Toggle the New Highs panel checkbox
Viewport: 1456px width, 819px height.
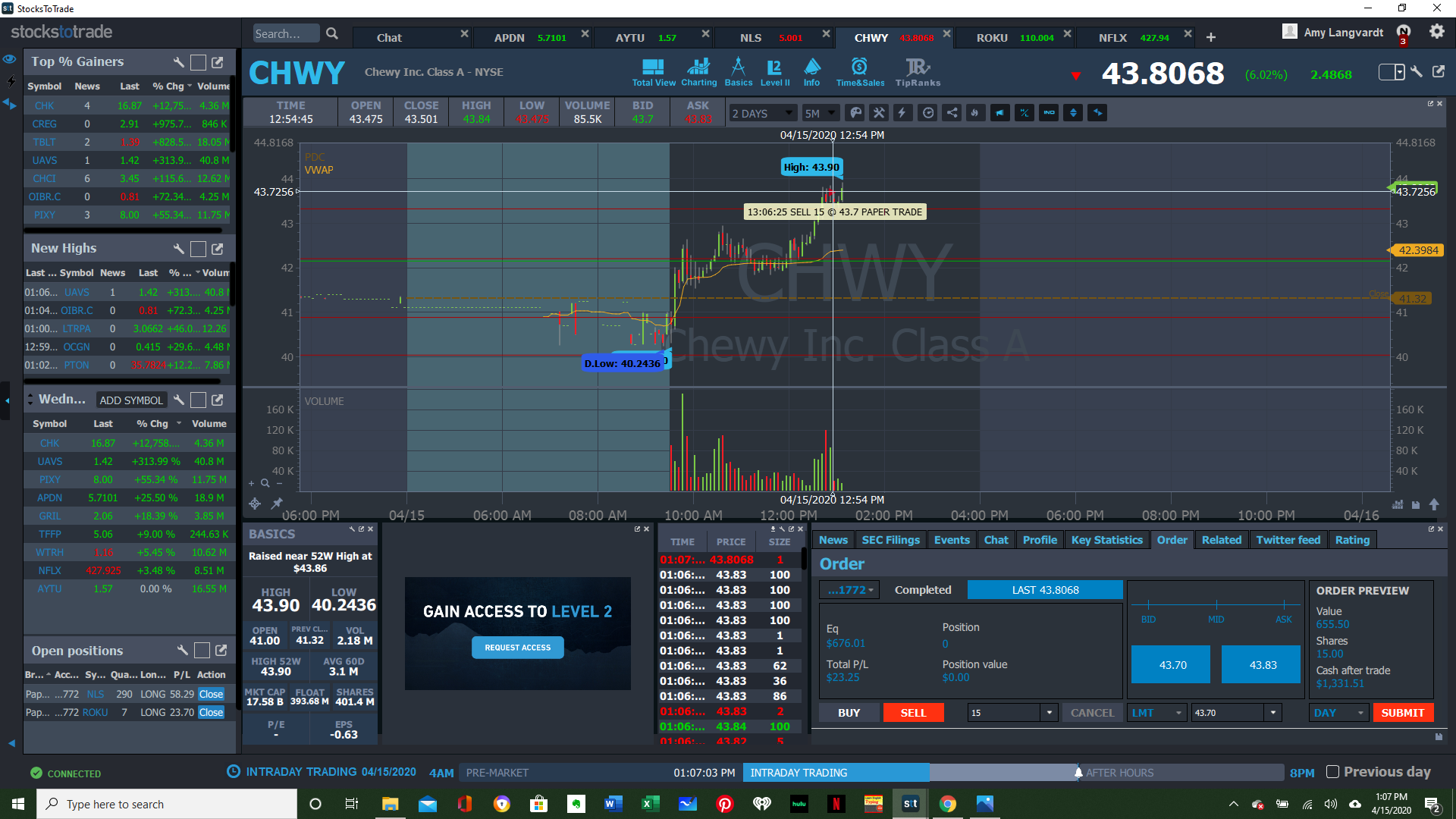tap(198, 249)
